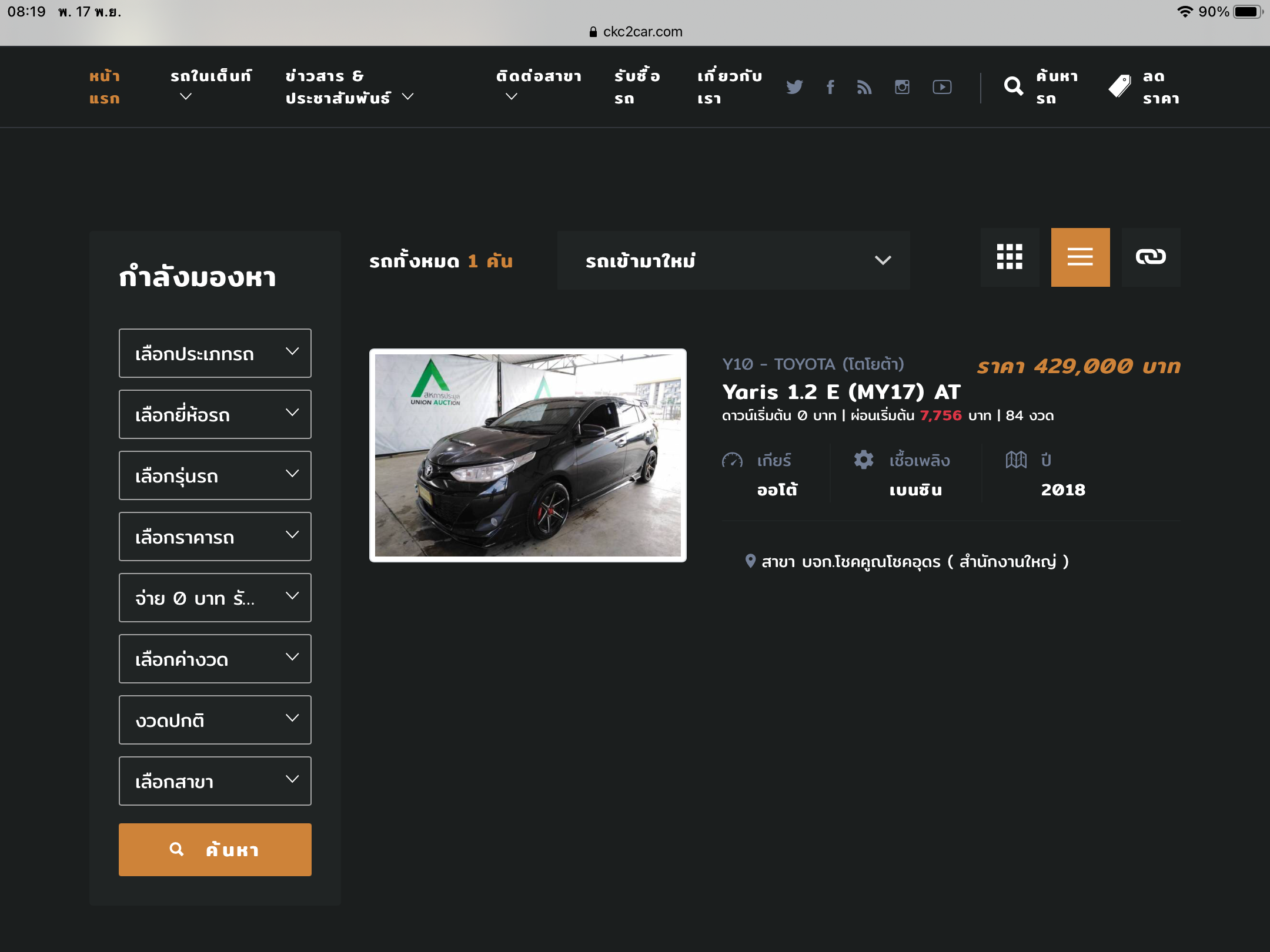Click the search magnifier icon in header
This screenshot has width=1270, height=952.
coord(1013,86)
